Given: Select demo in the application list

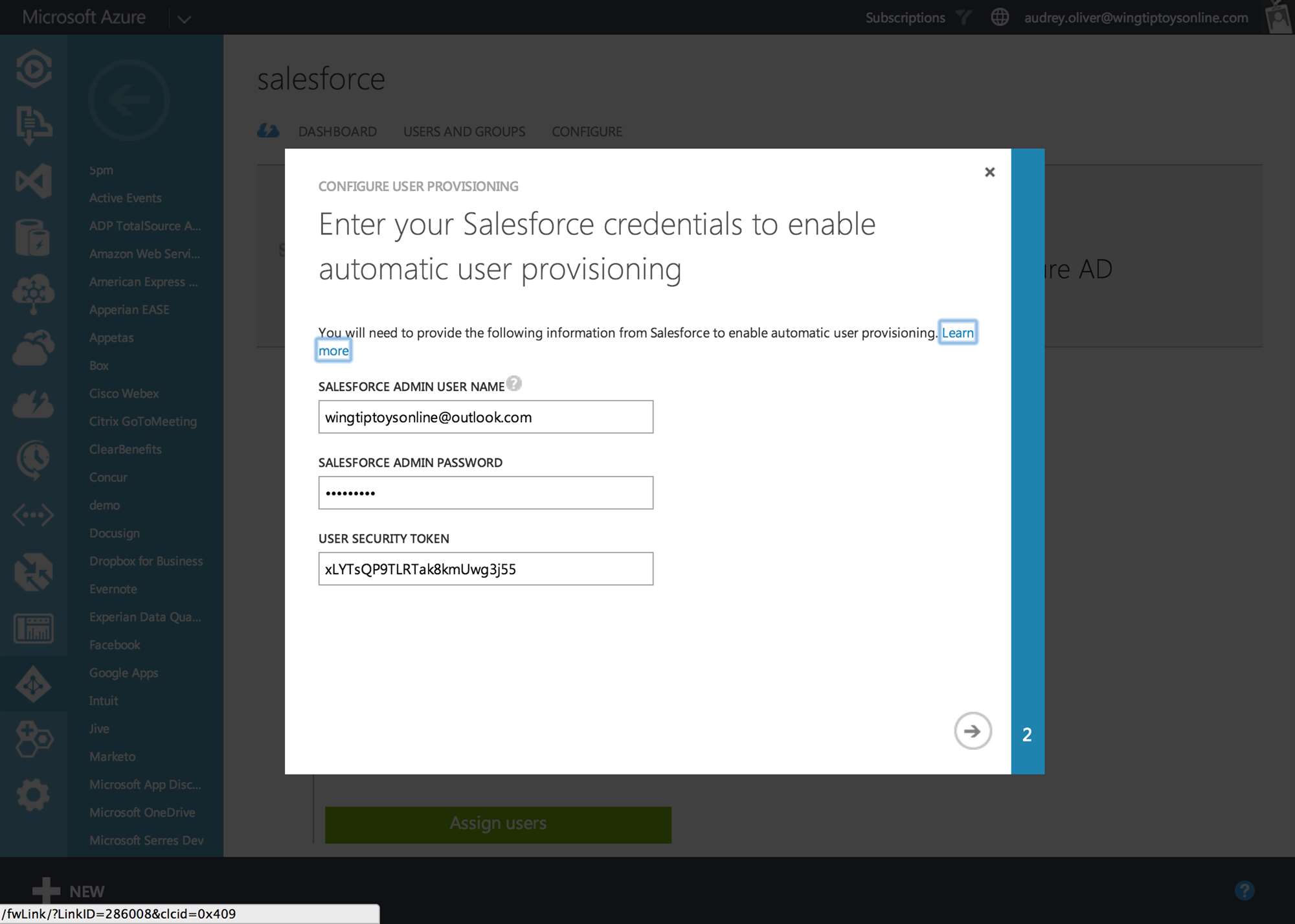Looking at the screenshot, I should coord(104,505).
